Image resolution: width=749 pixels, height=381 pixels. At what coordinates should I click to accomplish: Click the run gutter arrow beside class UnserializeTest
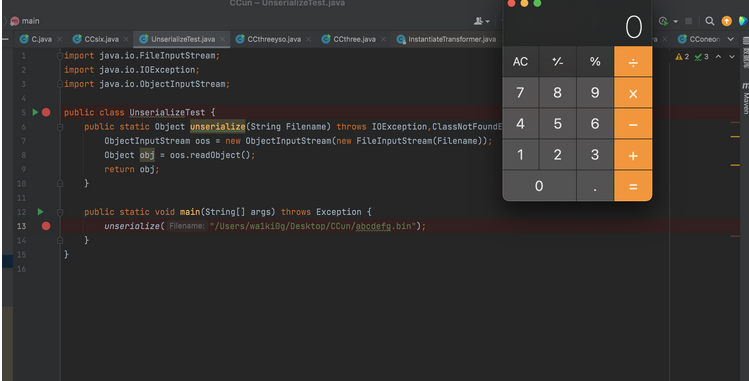[x=35, y=112]
